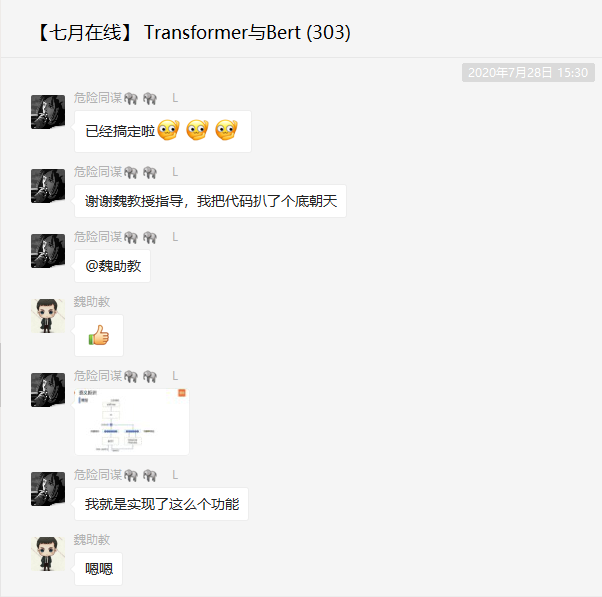
Task: Click the "@魏助教" mention bubble
Action: [x=112, y=266]
